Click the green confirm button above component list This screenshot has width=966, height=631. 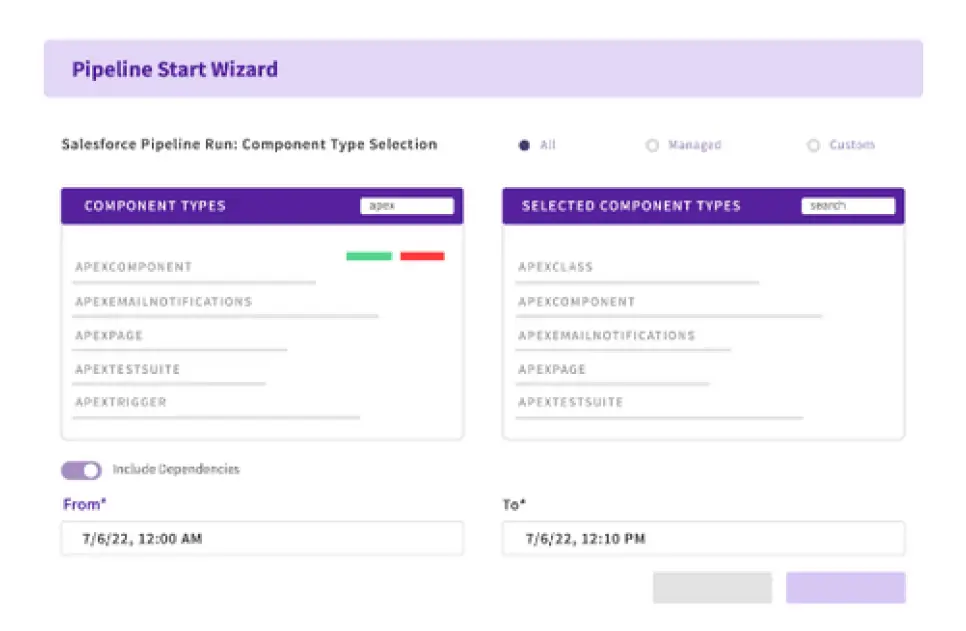click(367, 255)
